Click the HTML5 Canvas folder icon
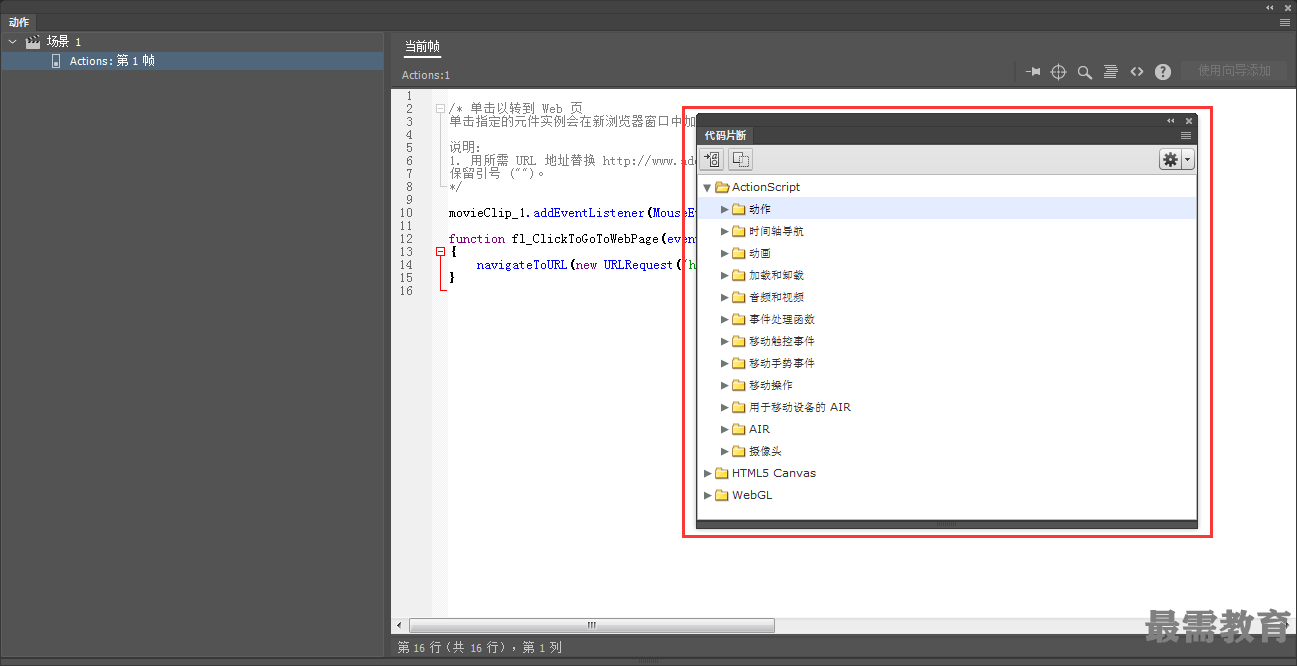The width and height of the screenshot is (1297, 666). point(722,473)
